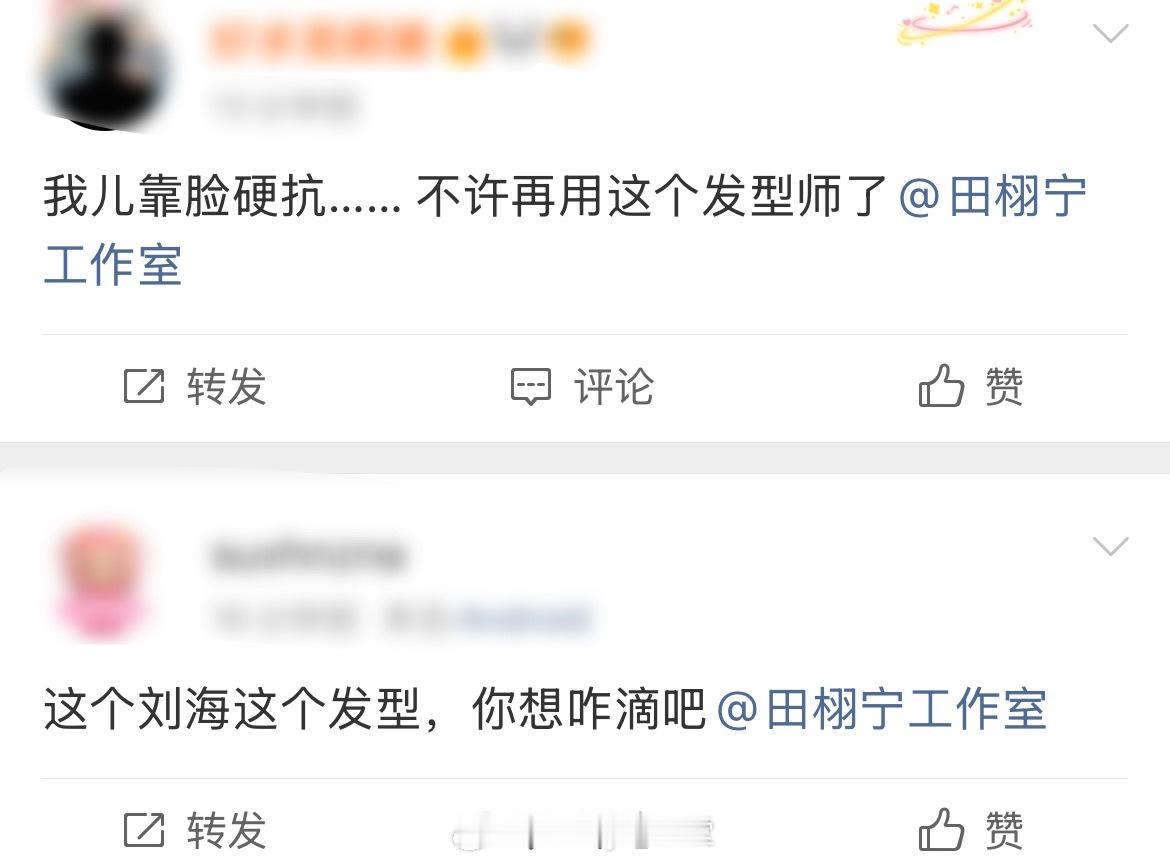Screen dimensions: 1170x863
Task: Open the blurred blue source link under the second username
Action: point(526,618)
